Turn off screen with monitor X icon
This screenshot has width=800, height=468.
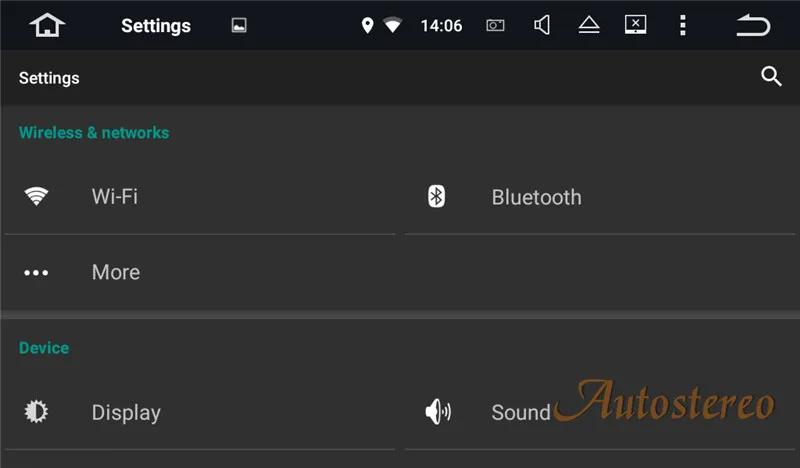coord(636,24)
